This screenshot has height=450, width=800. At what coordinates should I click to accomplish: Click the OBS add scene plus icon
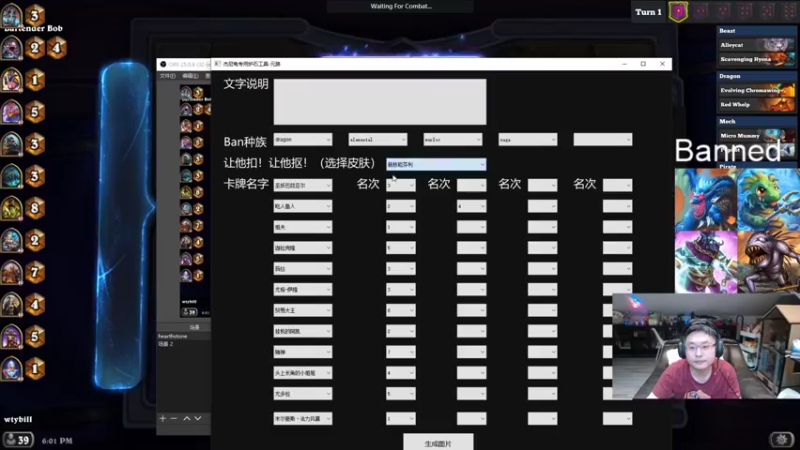click(163, 418)
